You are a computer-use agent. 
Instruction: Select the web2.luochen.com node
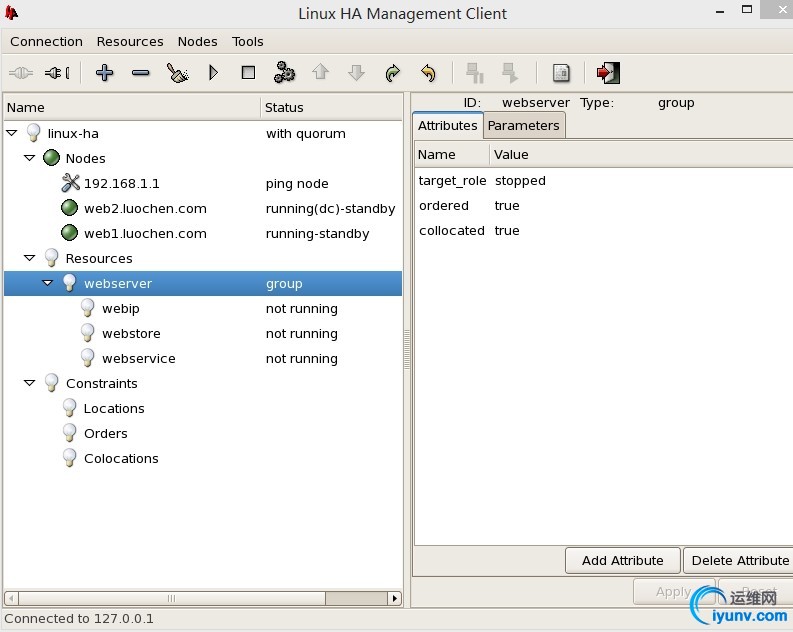(145, 208)
